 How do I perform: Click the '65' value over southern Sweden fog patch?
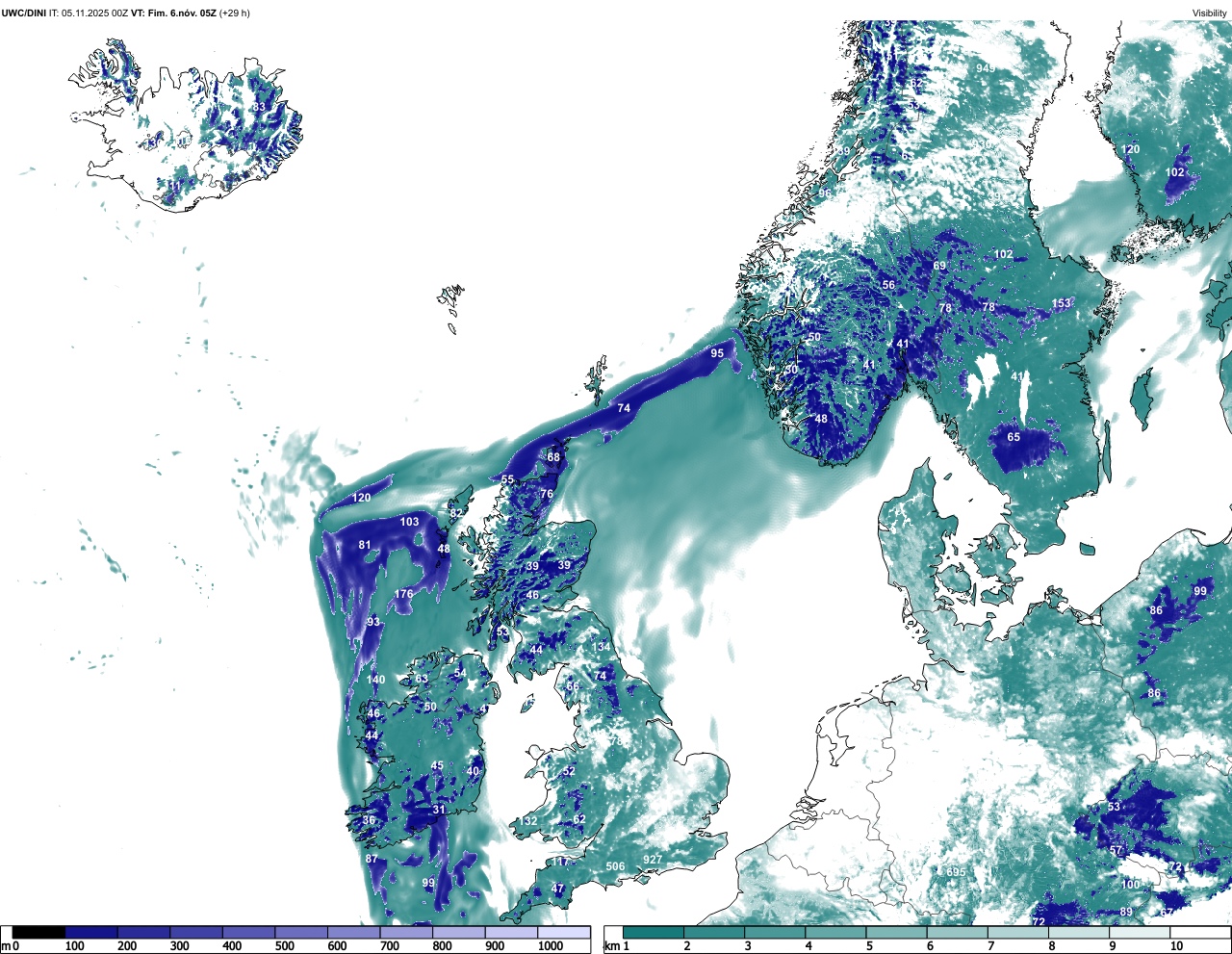1014,437
